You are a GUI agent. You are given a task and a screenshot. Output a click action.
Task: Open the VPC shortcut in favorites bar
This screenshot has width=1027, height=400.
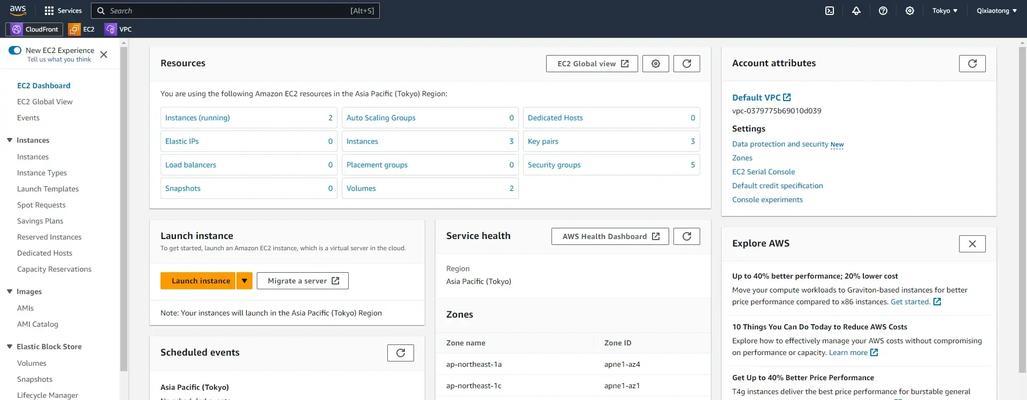pyautogui.click(x=119, y=29)
